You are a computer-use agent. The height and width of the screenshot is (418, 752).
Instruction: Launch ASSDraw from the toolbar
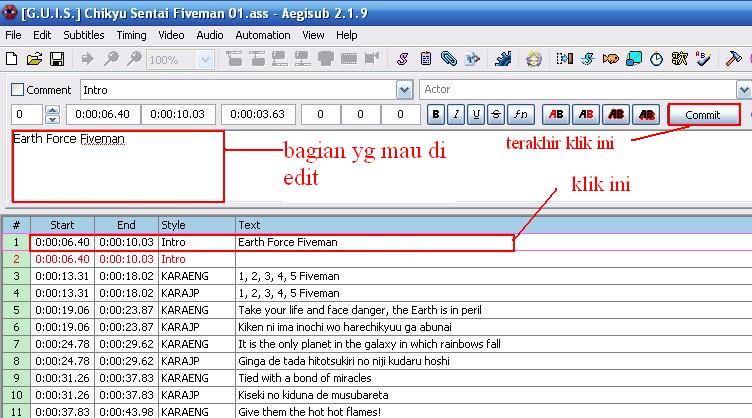coord(533,59)
